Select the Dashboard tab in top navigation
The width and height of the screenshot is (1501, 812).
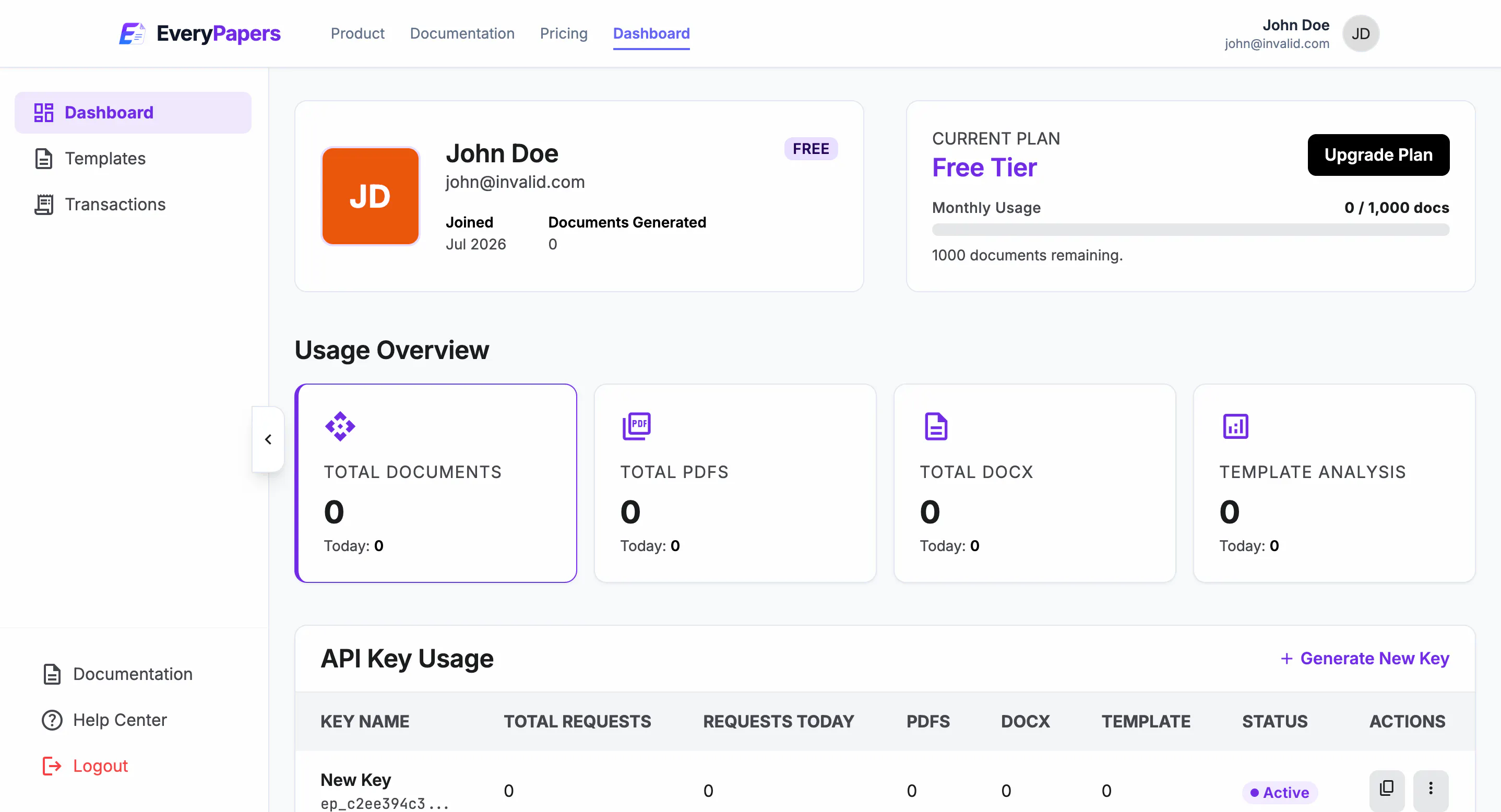[x=651, y=33]
